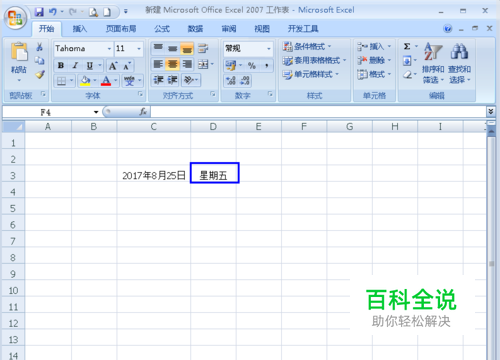Image resolution: width=500 pixels, height=360 pixels.
Task: Apply red font color
Action: (x=106, y=81)
